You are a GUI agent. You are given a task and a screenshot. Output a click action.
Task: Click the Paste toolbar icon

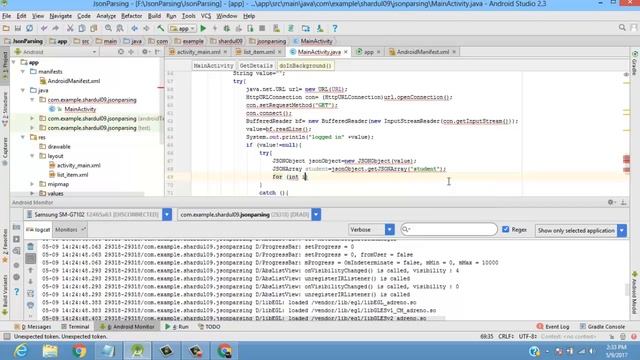click(x=93, y=28)
